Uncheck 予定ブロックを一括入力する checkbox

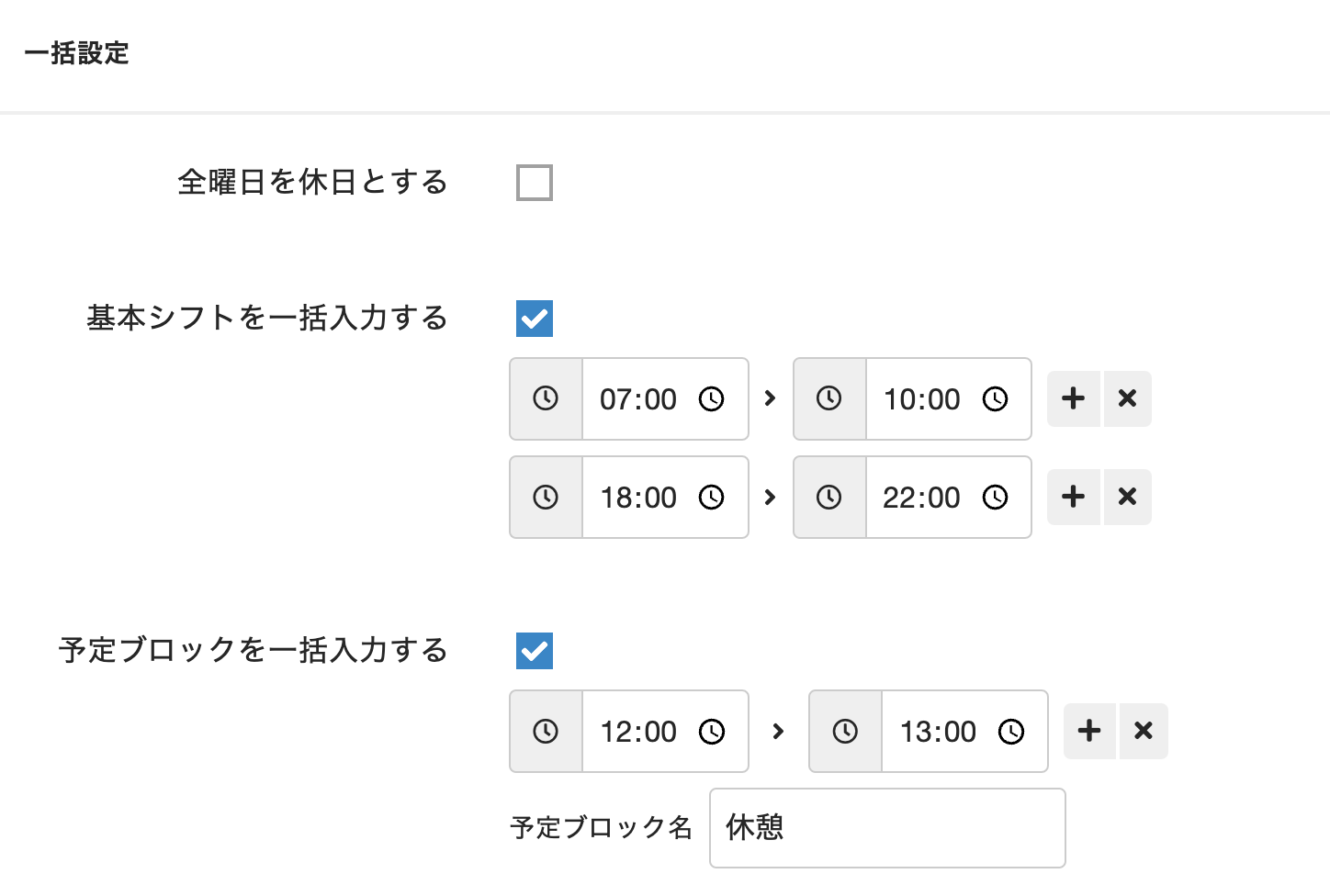click(535, 651)
